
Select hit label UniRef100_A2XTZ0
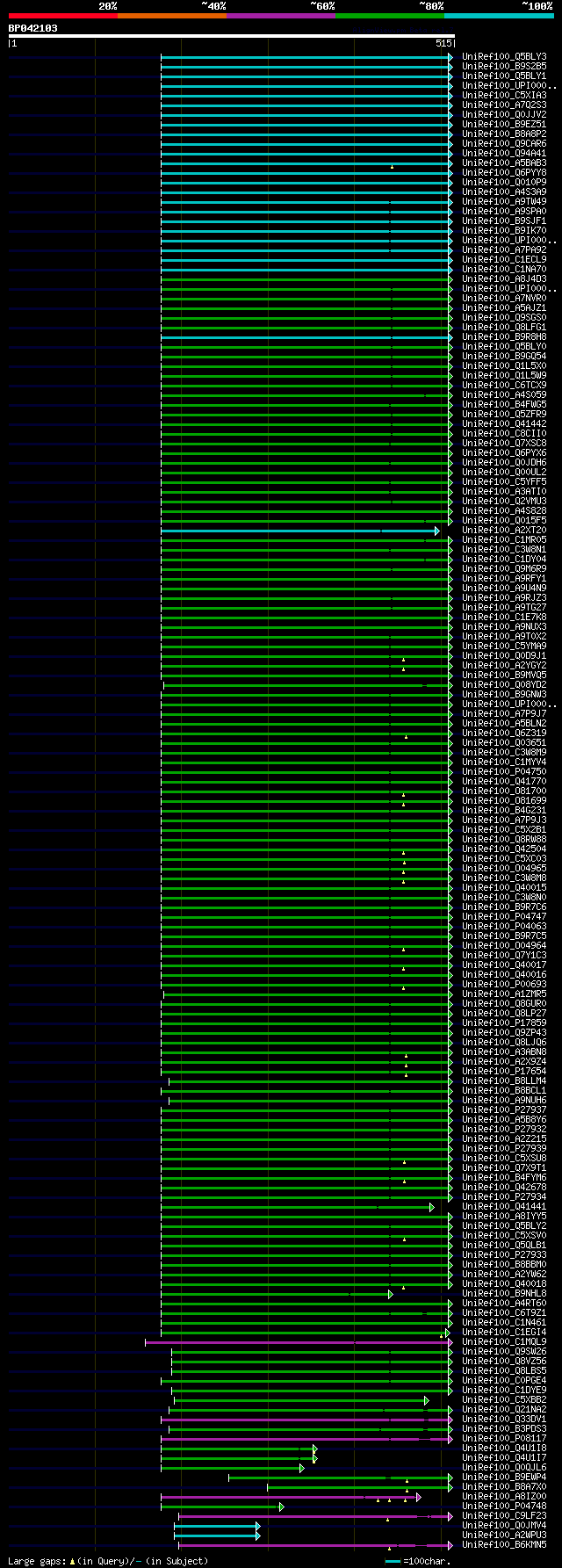click(504, 531)
